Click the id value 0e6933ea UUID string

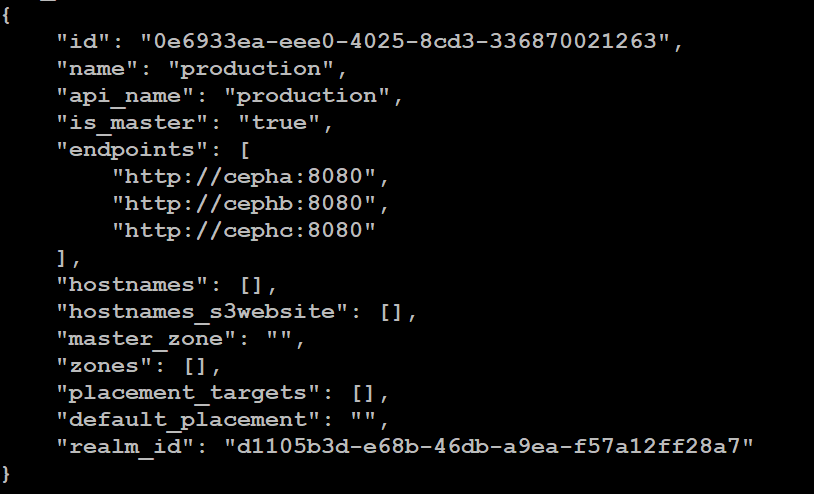405,41
